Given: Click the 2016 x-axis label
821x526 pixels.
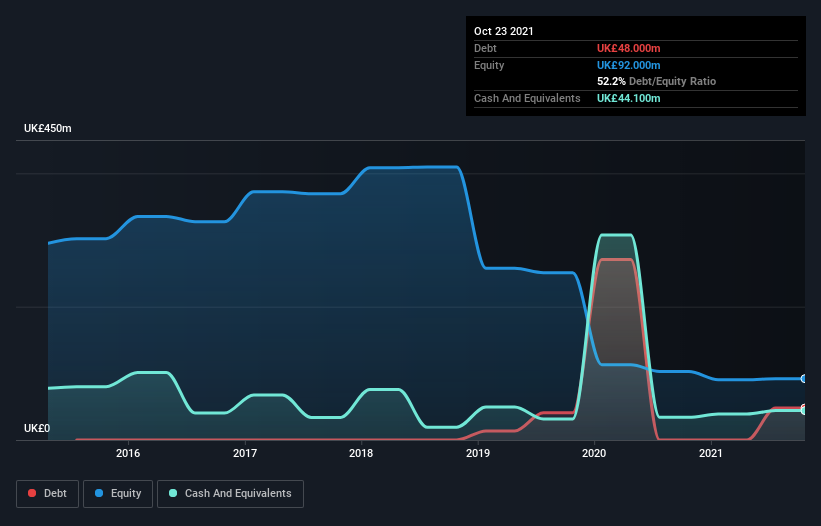Looking at the screenshot, I should (128, 453).
